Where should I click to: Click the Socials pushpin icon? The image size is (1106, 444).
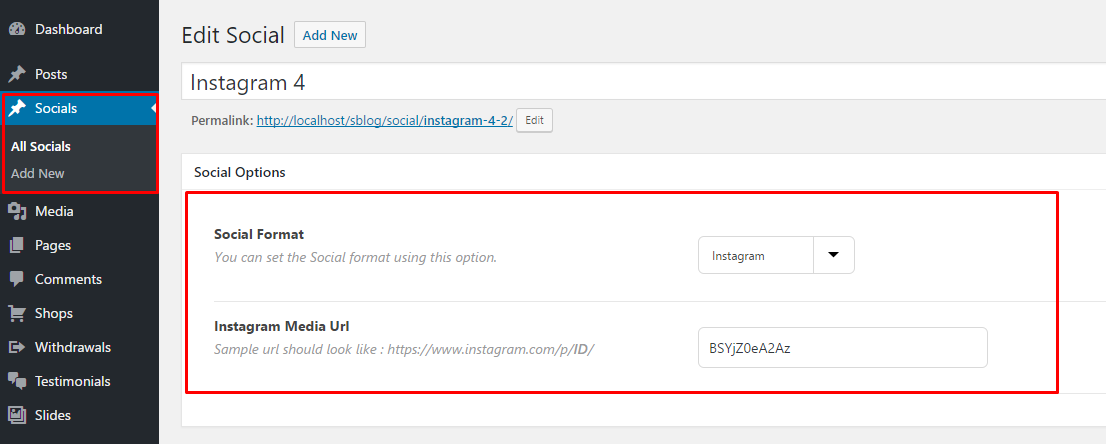pyautogui.click(x=17, y=108)
